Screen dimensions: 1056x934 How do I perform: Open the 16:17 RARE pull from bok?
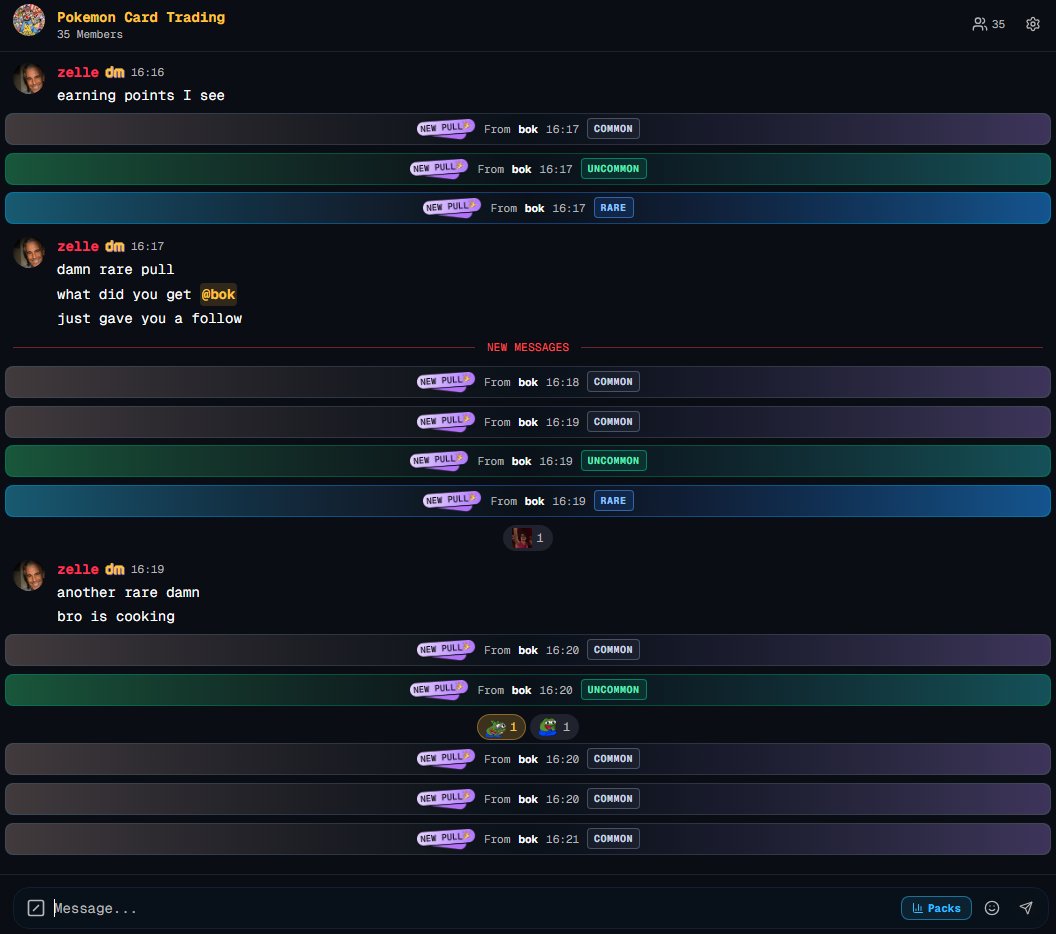(528, 208)
